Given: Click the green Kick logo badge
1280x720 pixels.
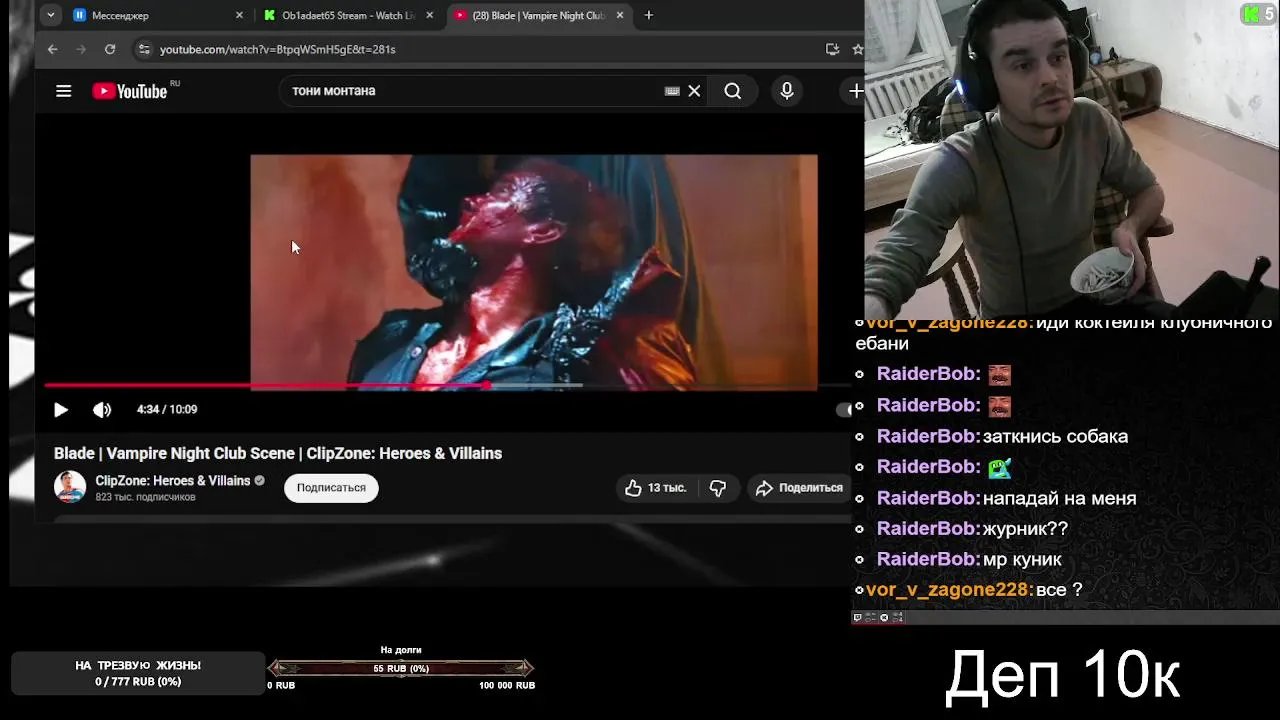Looking at the screenshot, I should [1251, 14].
